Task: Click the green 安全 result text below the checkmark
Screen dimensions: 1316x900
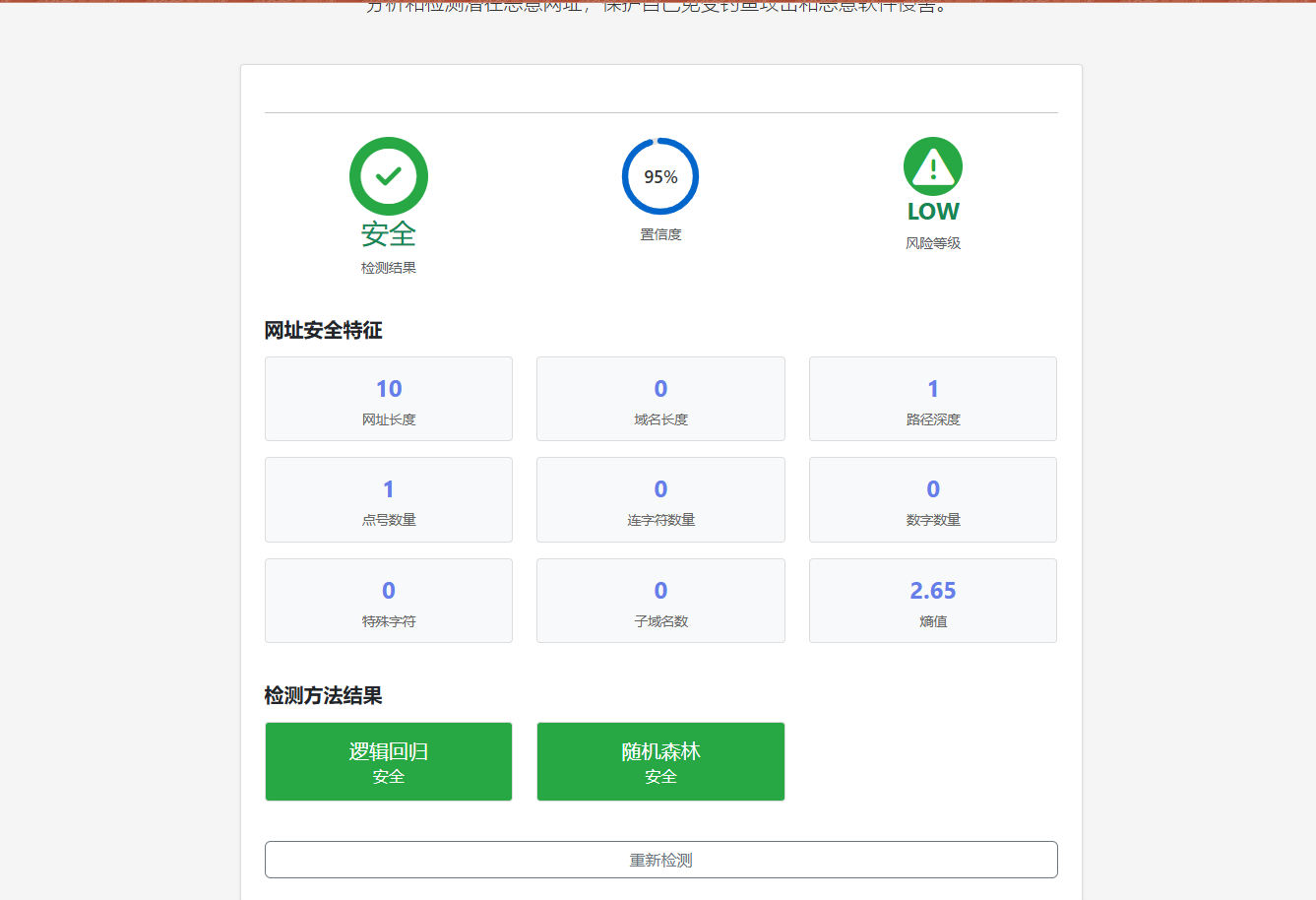Action: [x=389, y=234]
